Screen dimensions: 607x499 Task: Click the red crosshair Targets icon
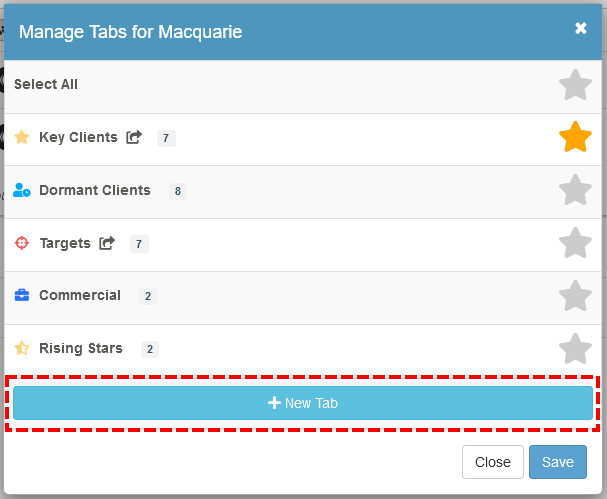pyautogui.click(x=22, y=243)
